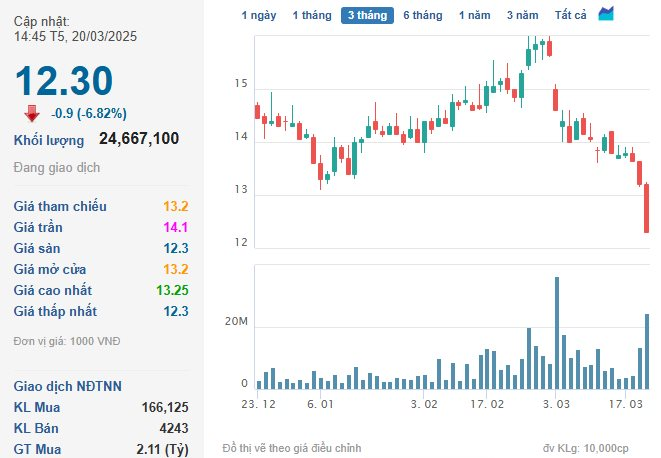Display Tất cả full price history
661x458 pixels.
tap(570, 16)
